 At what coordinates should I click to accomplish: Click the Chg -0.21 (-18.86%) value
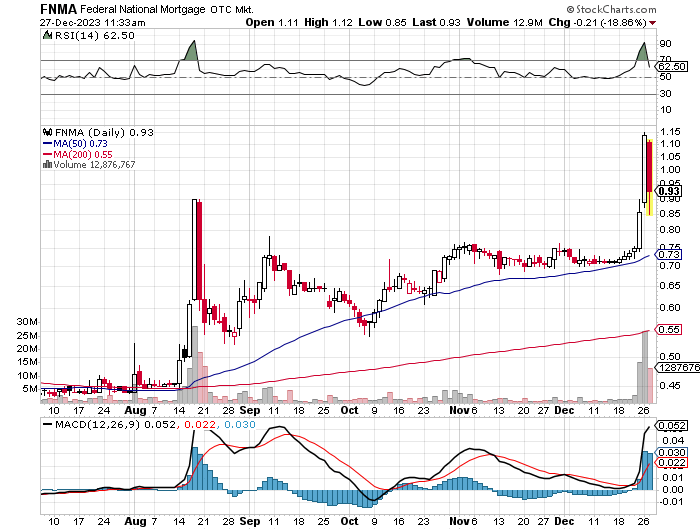coord(597,22)
